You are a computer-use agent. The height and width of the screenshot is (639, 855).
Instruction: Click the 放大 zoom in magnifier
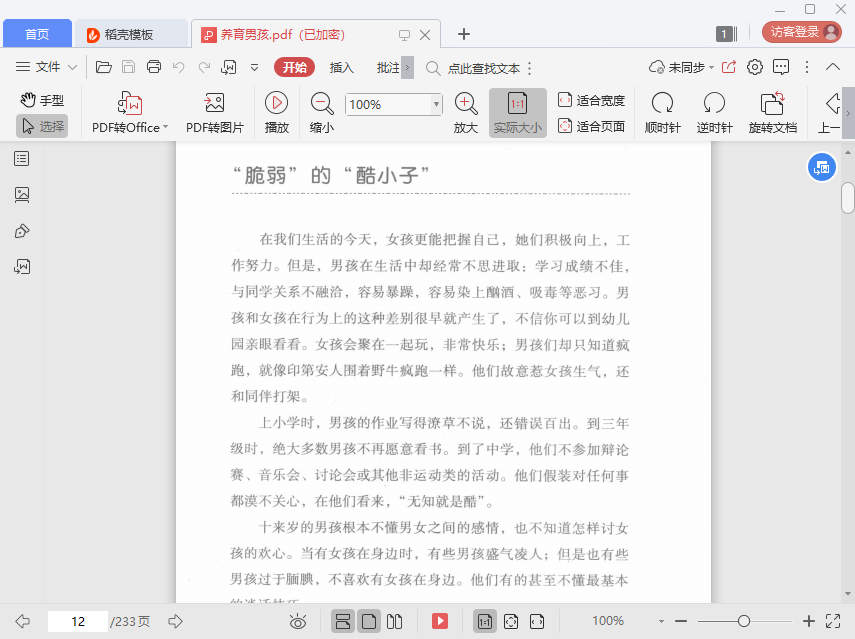tap(466, 103)
